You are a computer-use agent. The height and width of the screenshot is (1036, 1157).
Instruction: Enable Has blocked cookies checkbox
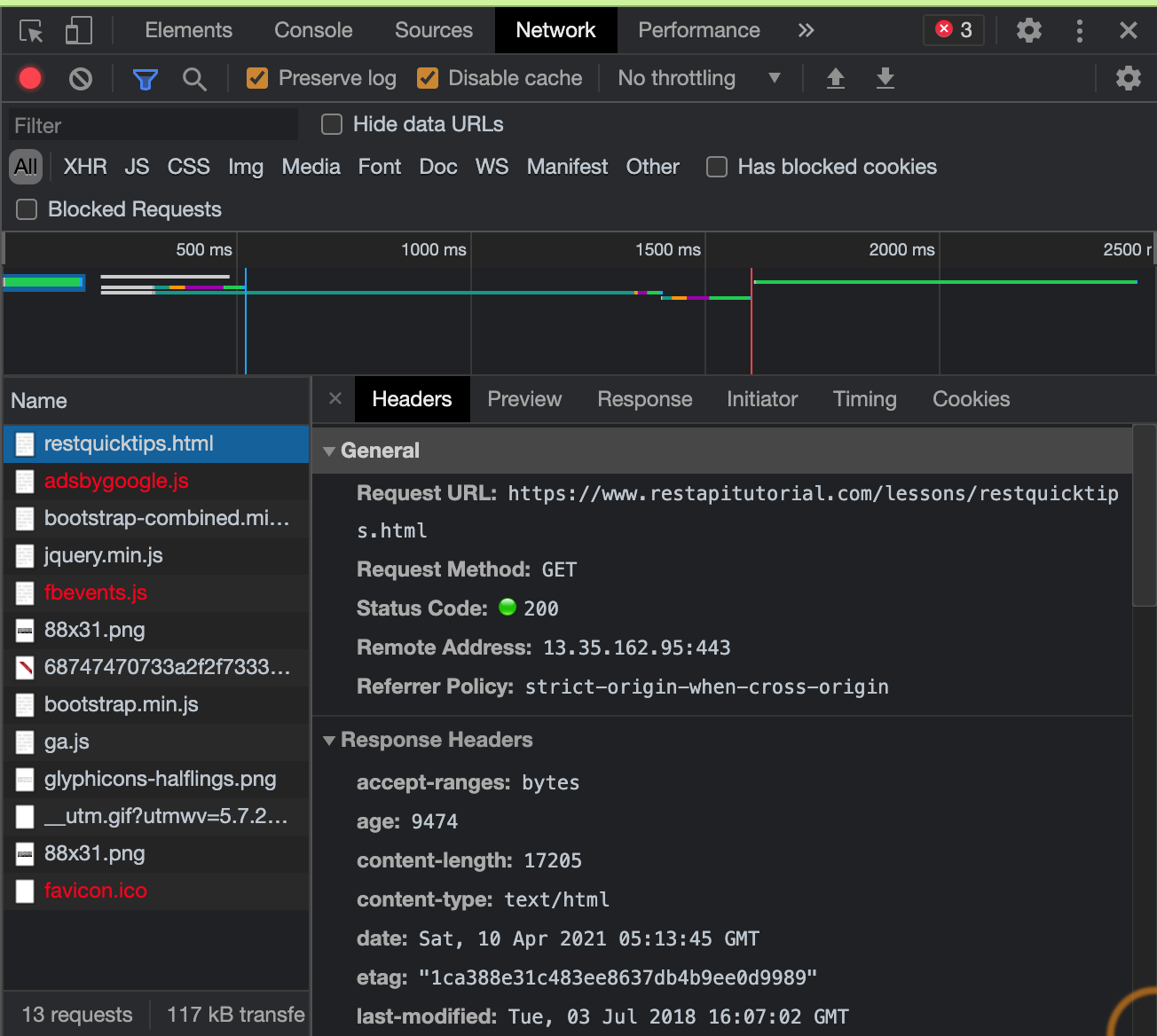point(717,167)
